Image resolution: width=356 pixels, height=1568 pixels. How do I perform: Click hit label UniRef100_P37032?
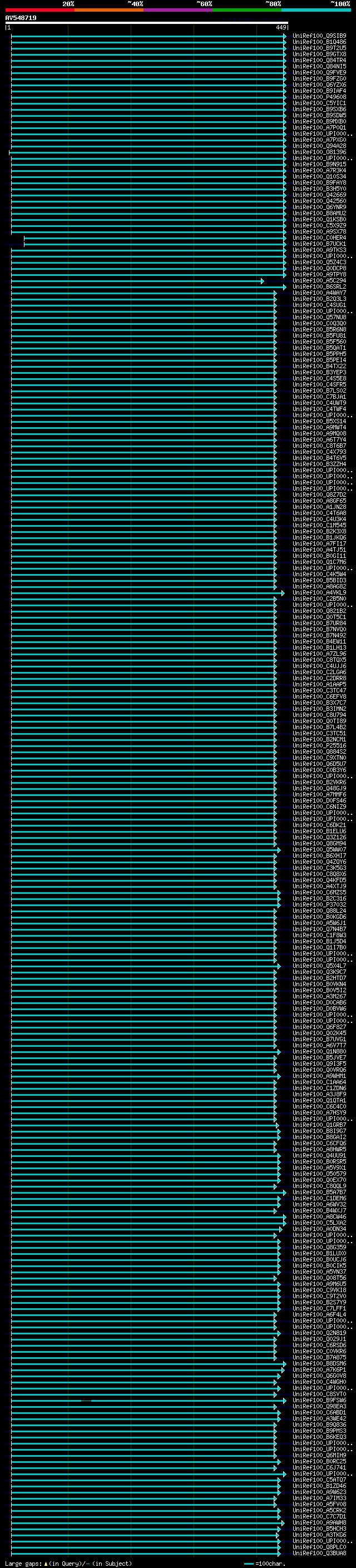coord(319,904)
